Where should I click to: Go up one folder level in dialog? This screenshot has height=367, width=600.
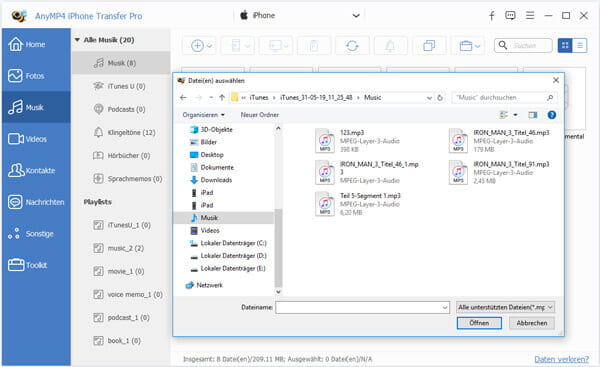(222, 98)
